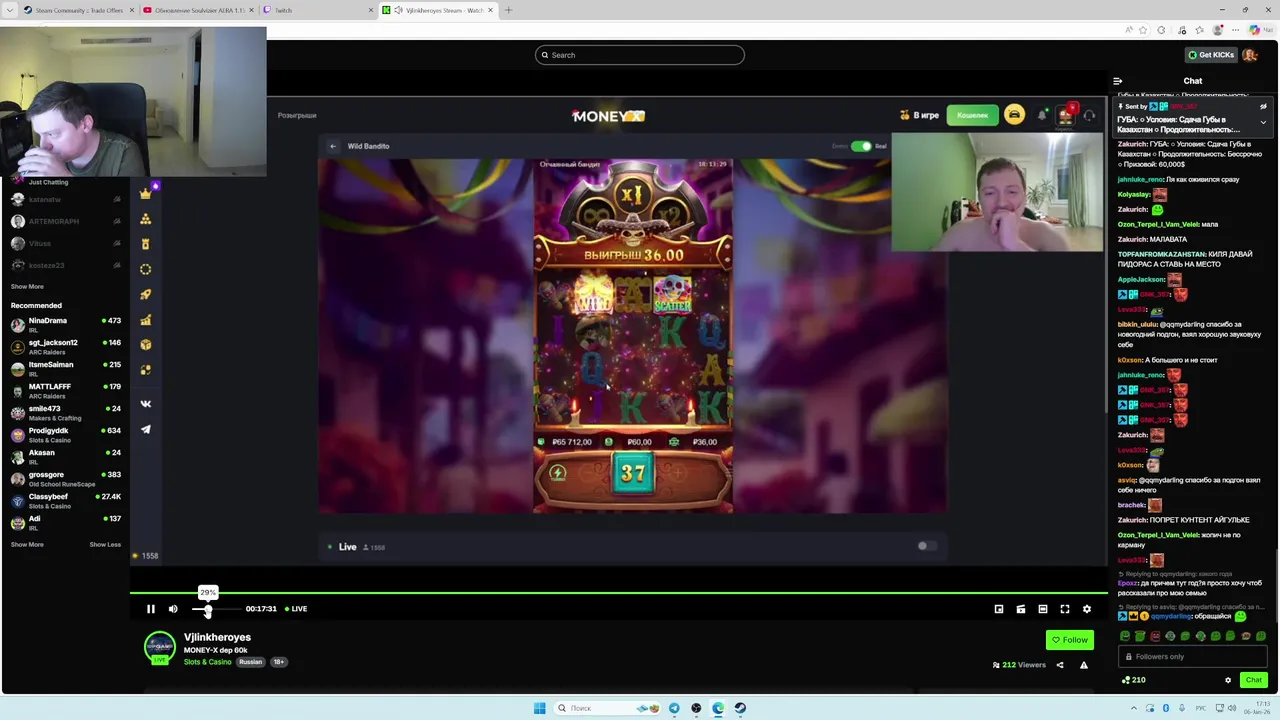Open Prodigyddk recommended channel
Screen dimensions: 1280x720
pyautogui.click(x=65, y=434)
